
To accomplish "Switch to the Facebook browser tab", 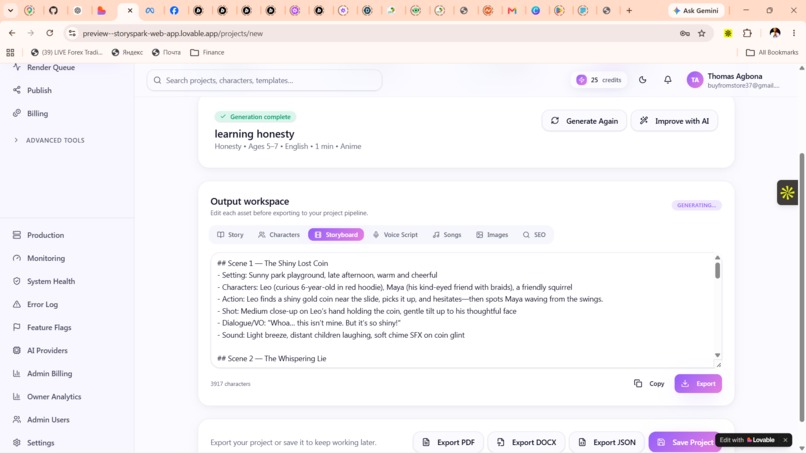I will 174,10.
